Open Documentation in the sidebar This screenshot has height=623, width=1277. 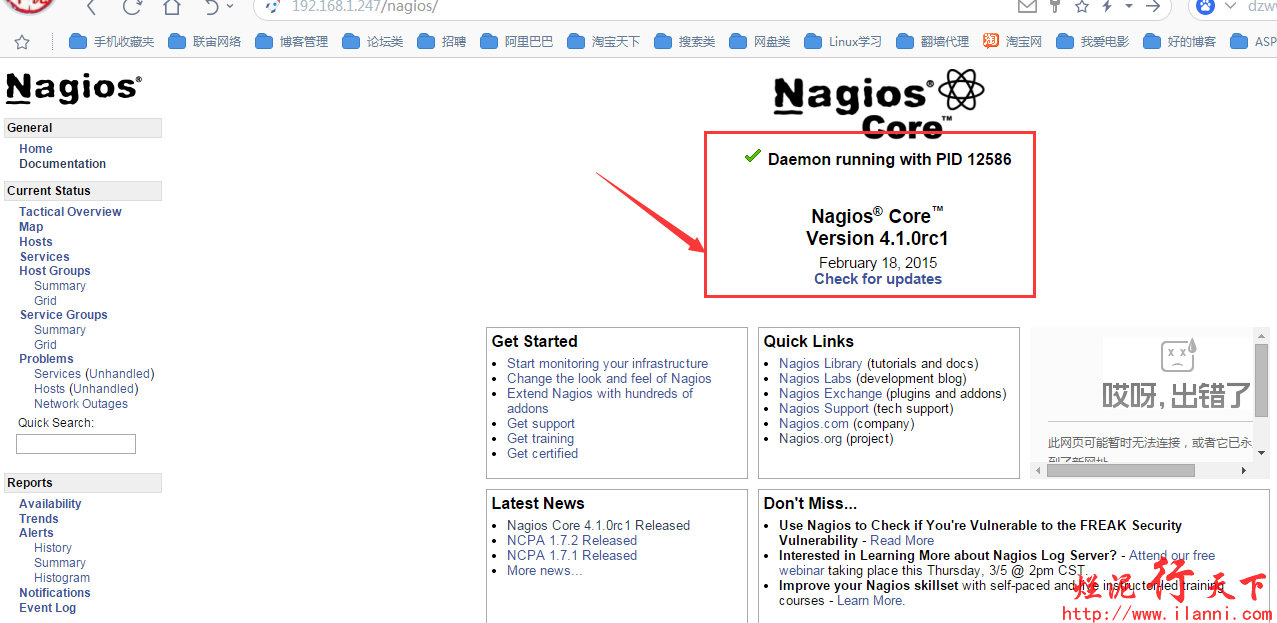pyautogui.click(x=62, y=164)
